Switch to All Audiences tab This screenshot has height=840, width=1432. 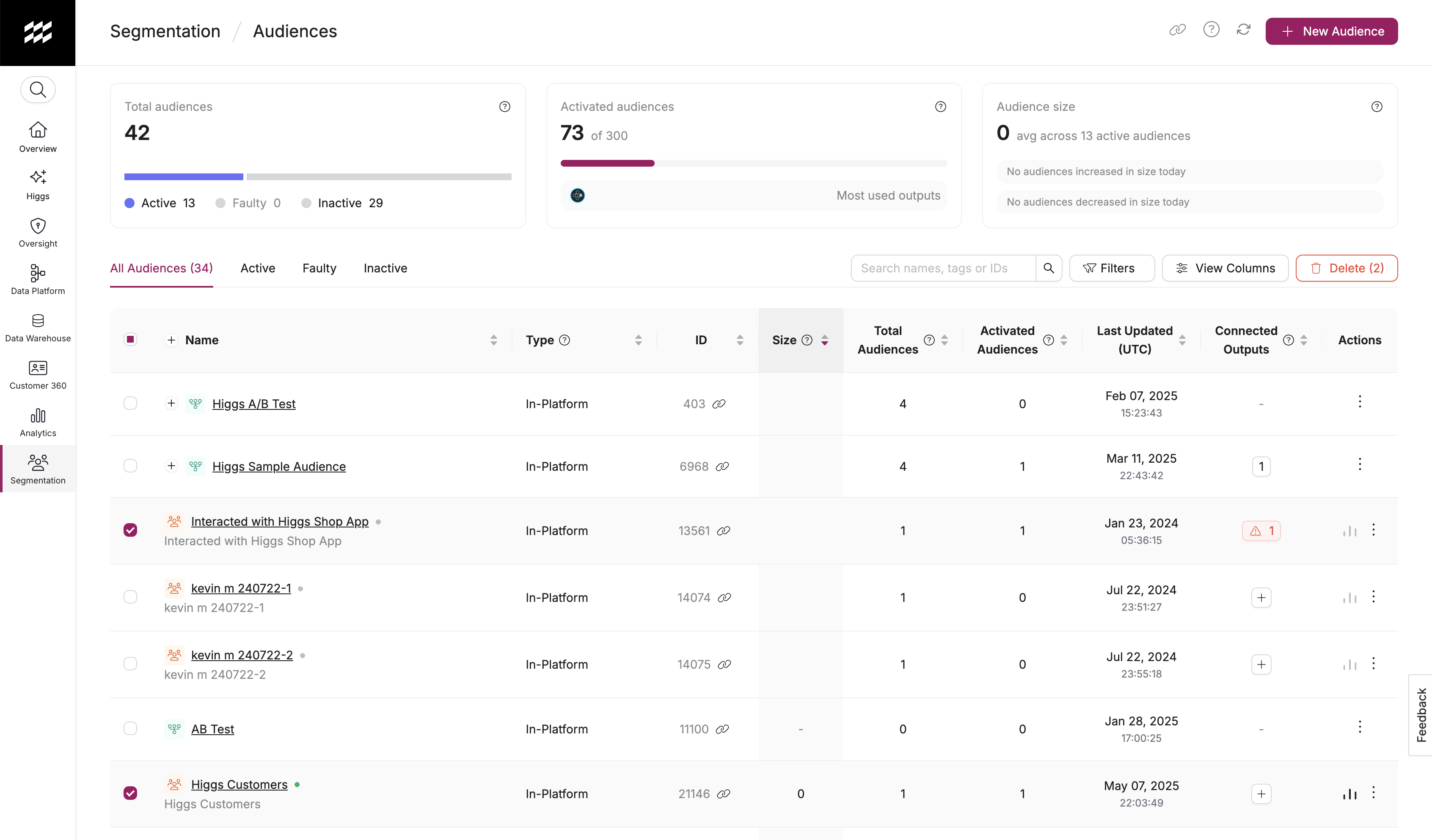161,268
